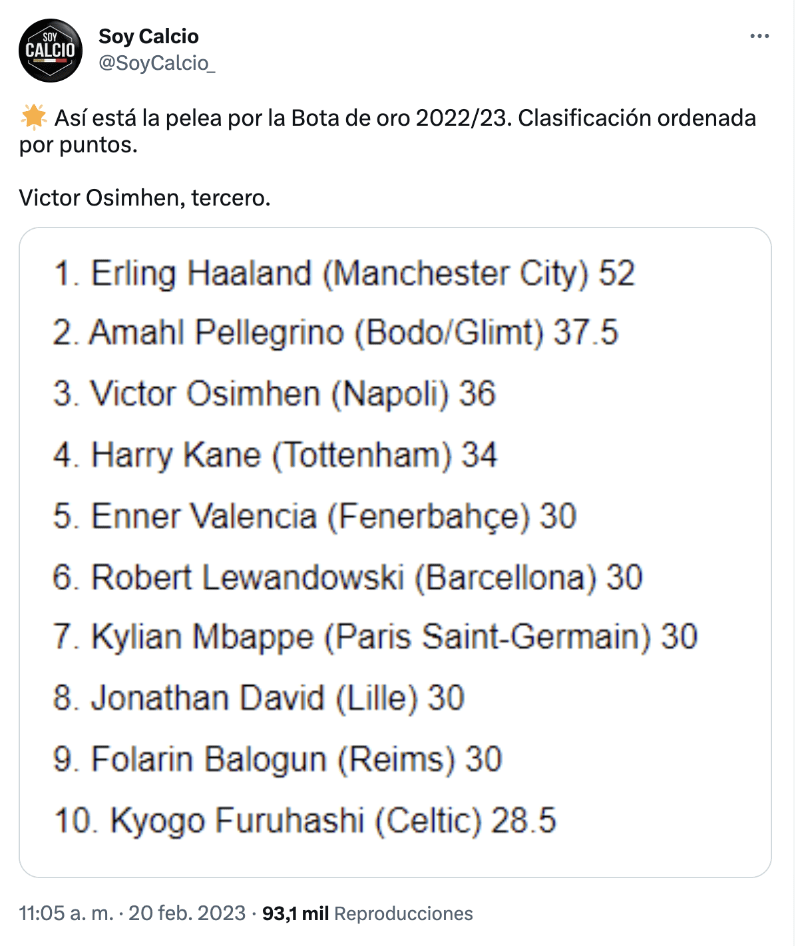800x946 pixels.
Task: Click the Enner Valencia (Fenerbahçe) line
Action: 315,516
